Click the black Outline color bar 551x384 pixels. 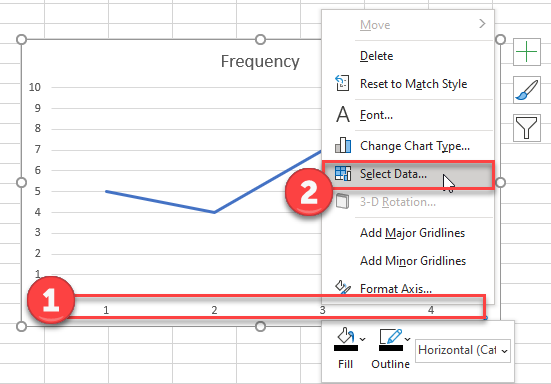tap(391, 348)
